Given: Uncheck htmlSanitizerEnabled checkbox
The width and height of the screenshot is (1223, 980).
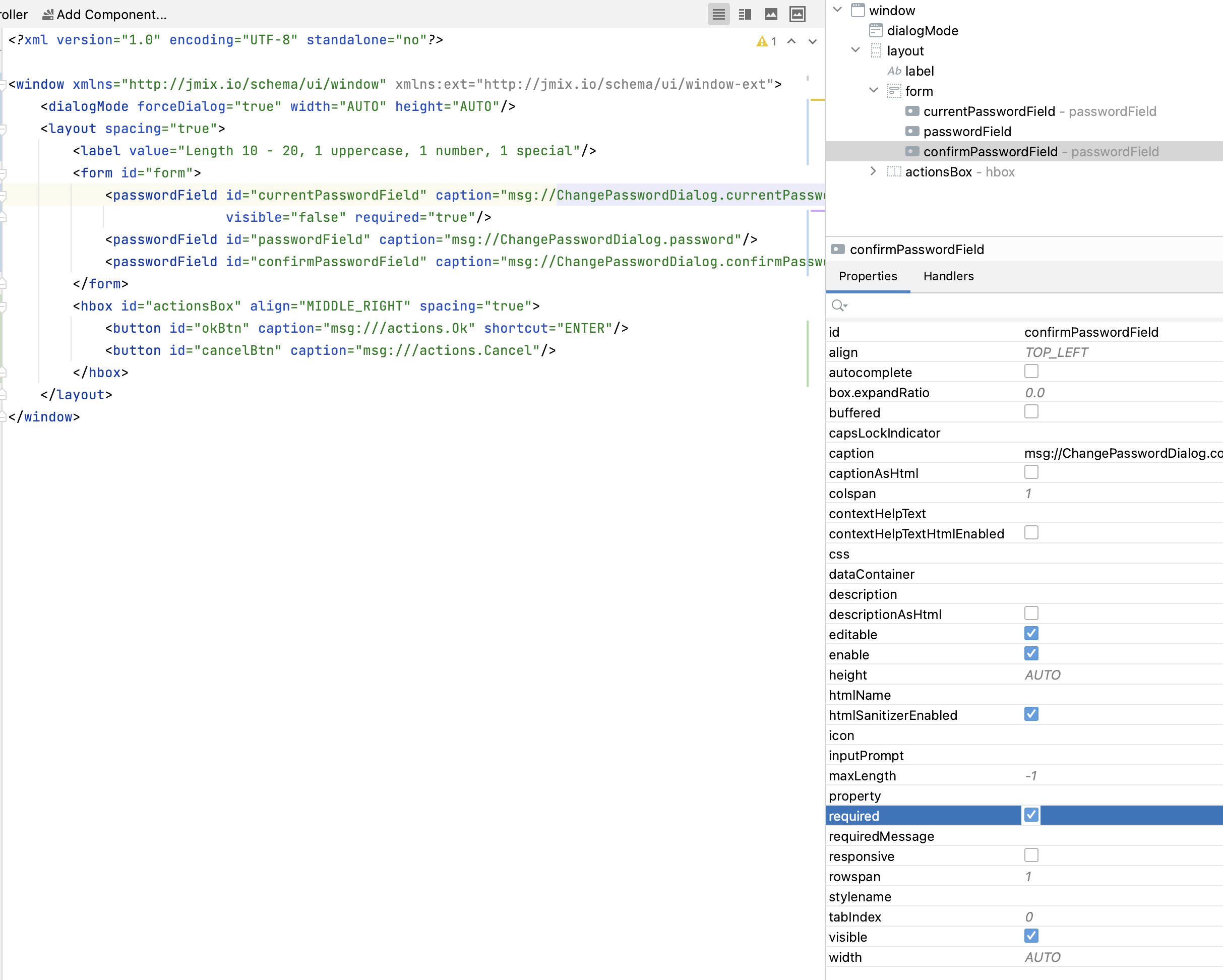Looking at the screenshot, I should point(1031,714).
